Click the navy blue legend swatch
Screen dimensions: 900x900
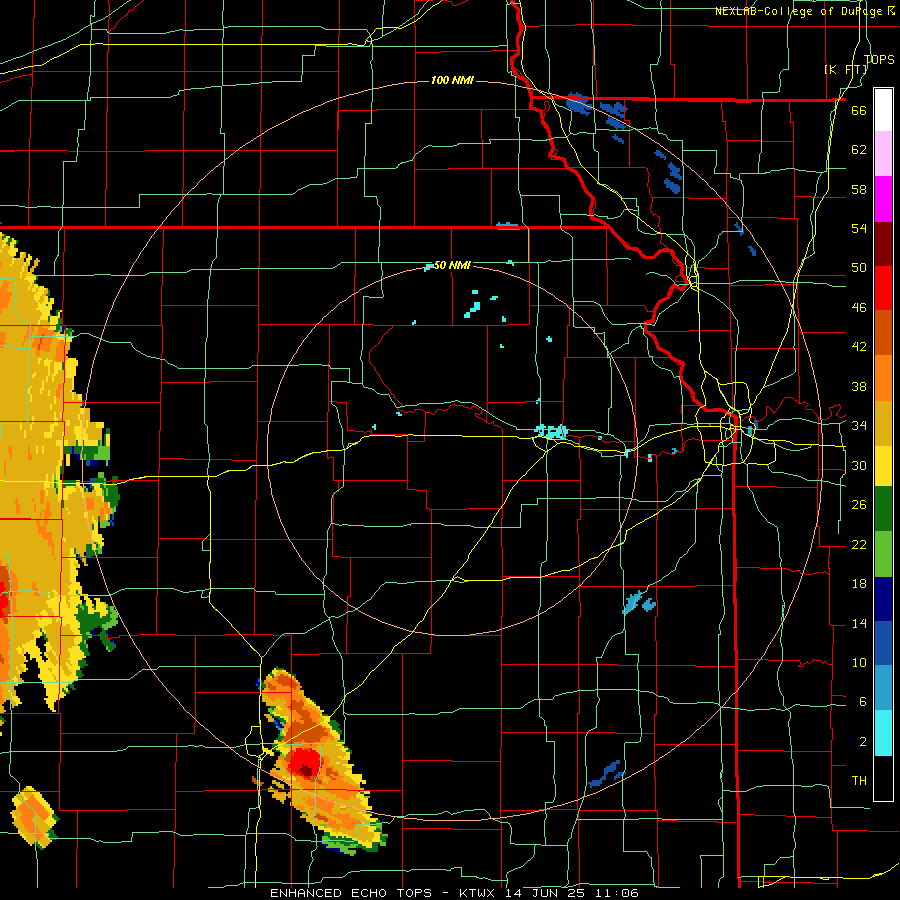(x=883, y=599)
